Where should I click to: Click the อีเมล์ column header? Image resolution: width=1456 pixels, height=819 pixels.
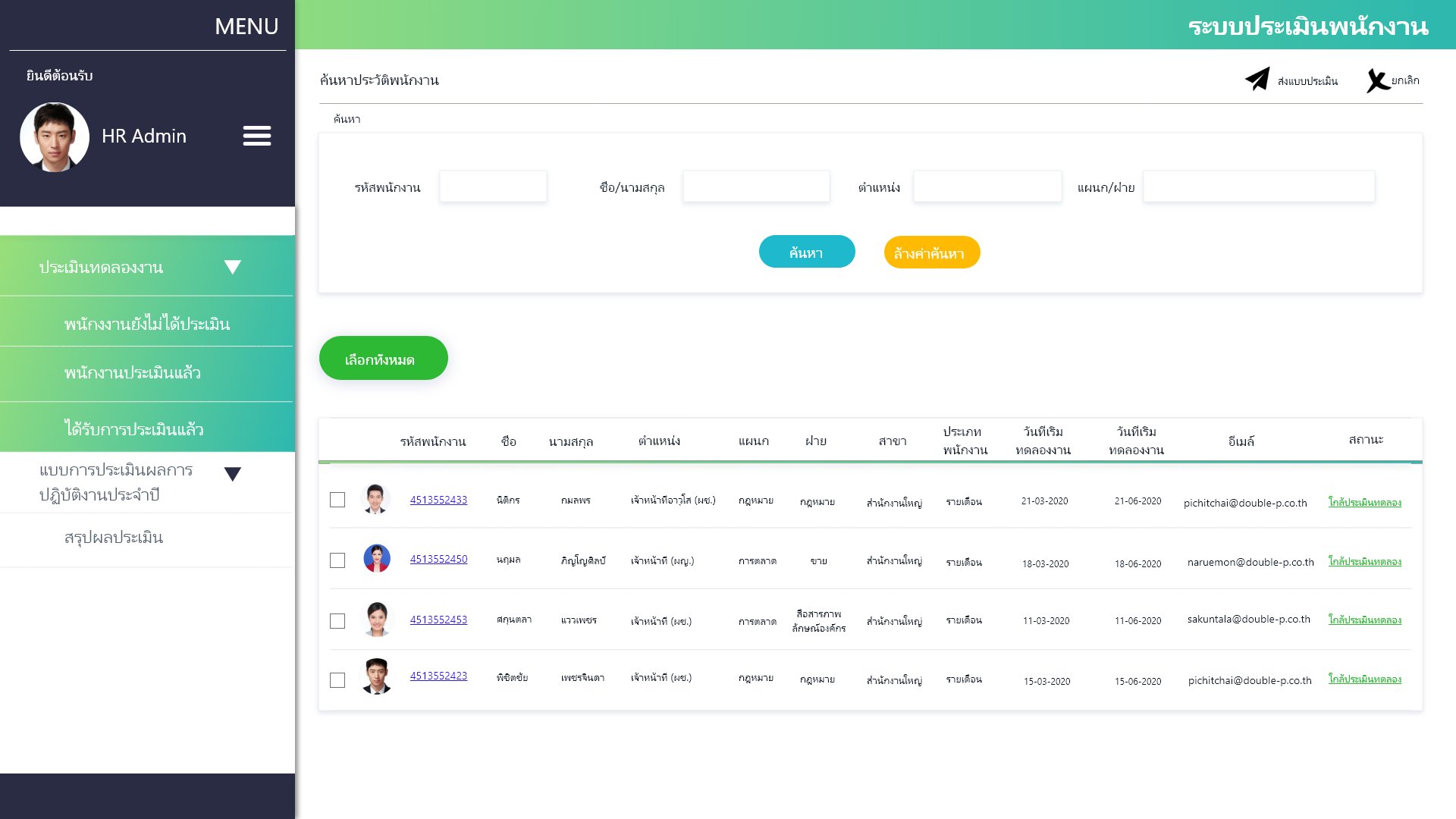click(1241, 441)
